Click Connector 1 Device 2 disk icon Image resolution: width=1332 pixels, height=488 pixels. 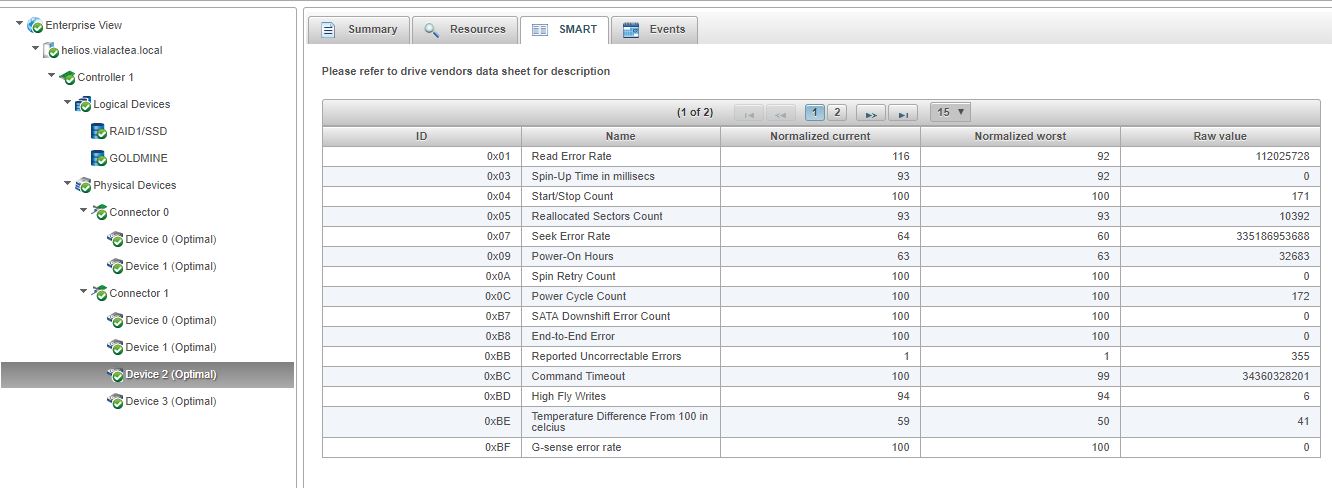[x=115, y=375]
